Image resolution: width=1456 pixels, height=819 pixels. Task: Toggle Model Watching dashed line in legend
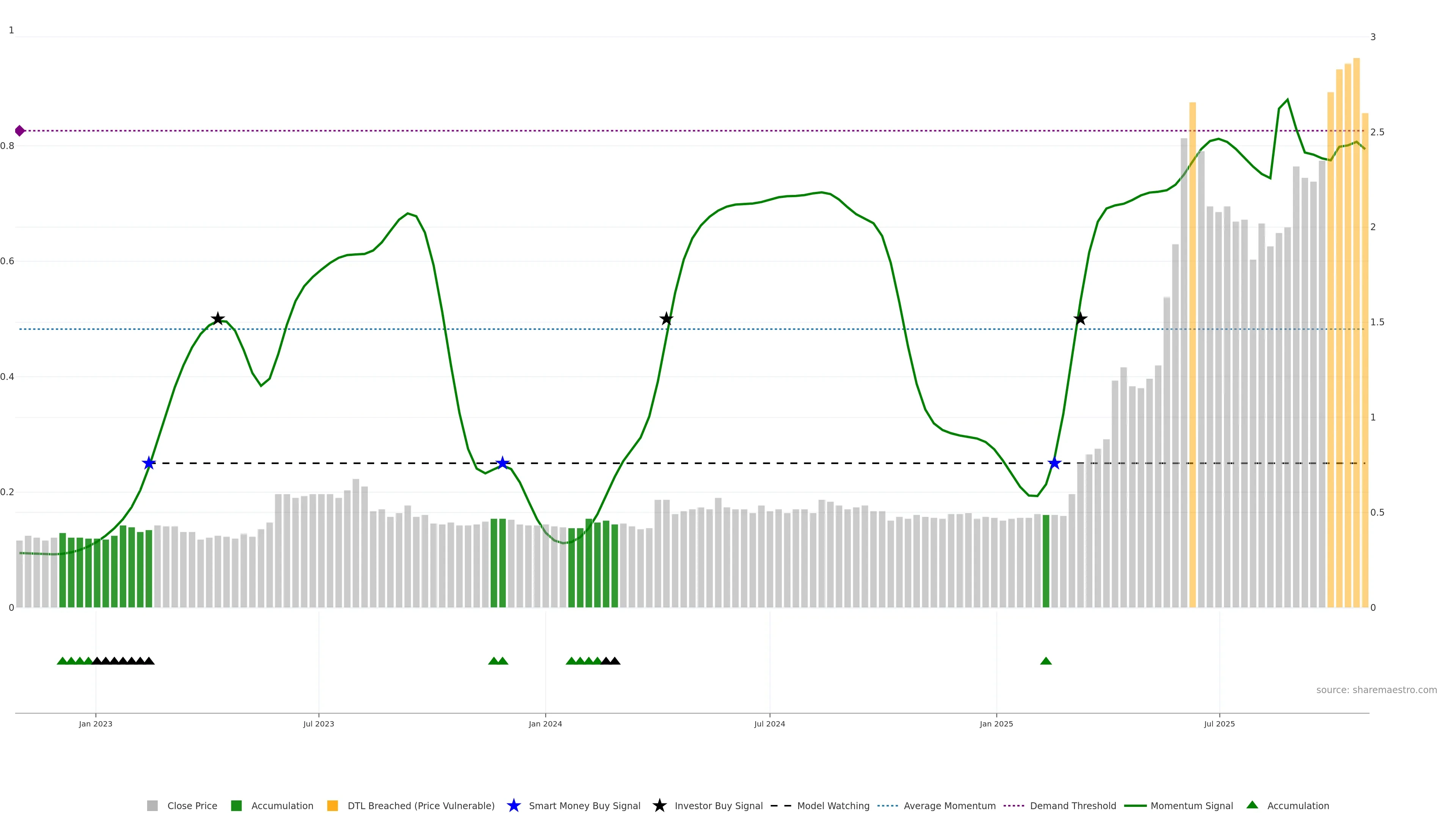[833, 806]
